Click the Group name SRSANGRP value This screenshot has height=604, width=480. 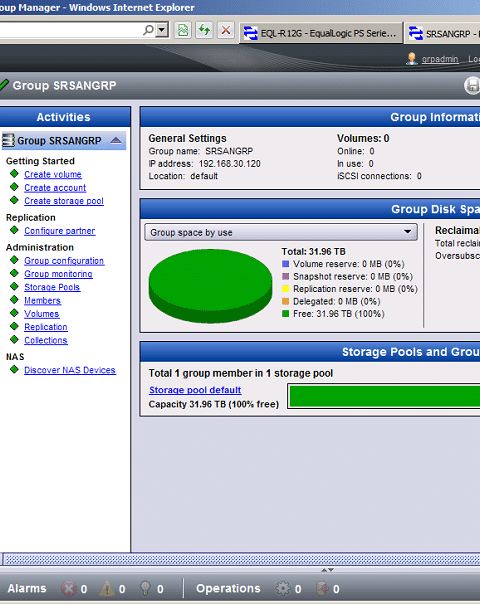tap(229, 151)
